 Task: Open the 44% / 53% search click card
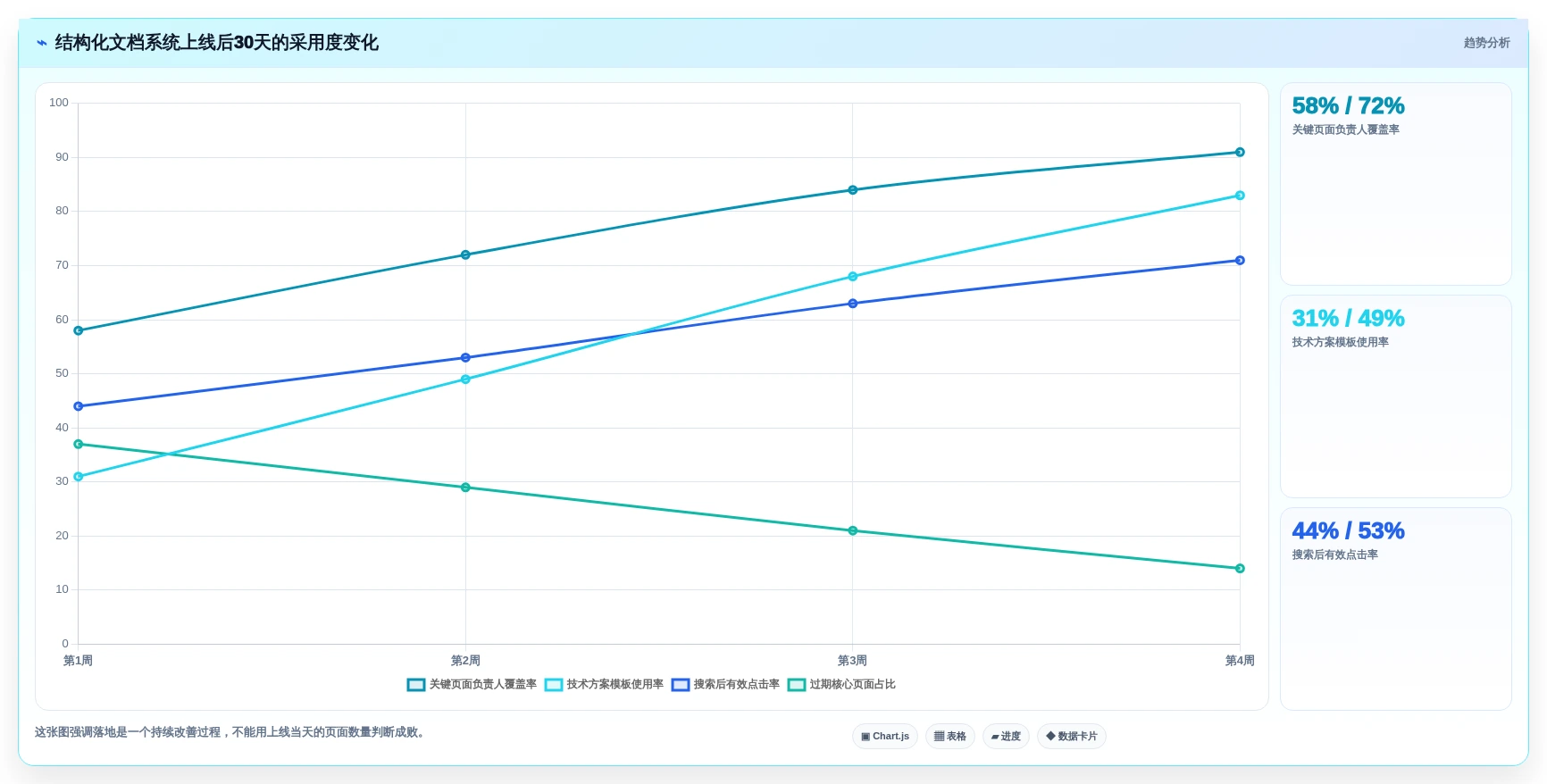(1395, 609)
